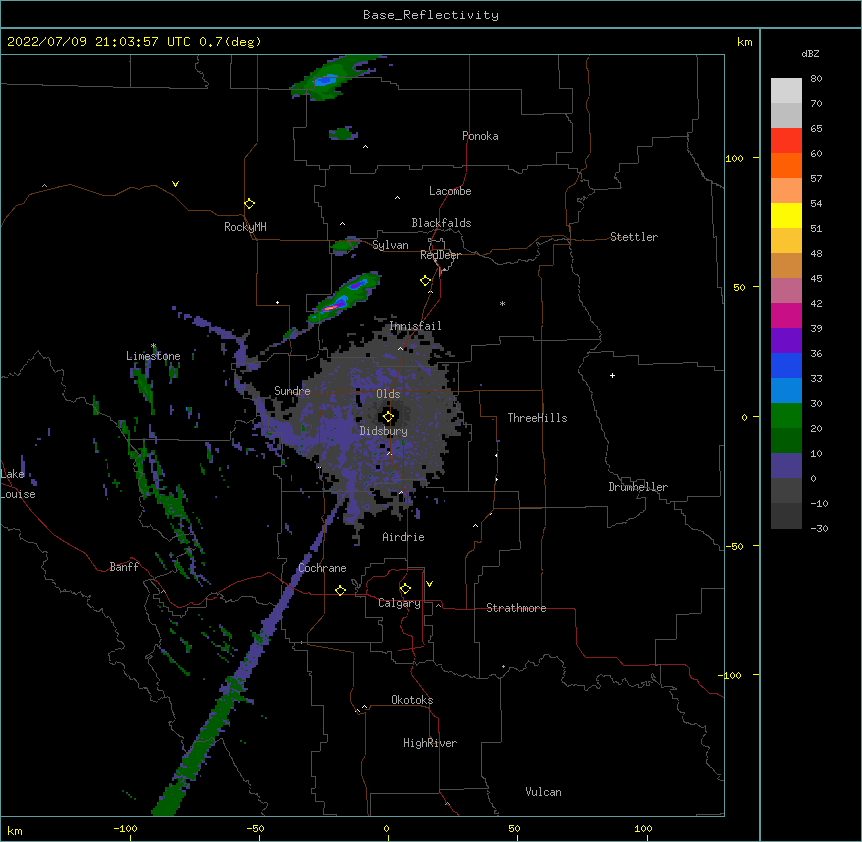
Task: Click the yellow diamond marker above RockyMH
Action: tap(249, 204)
